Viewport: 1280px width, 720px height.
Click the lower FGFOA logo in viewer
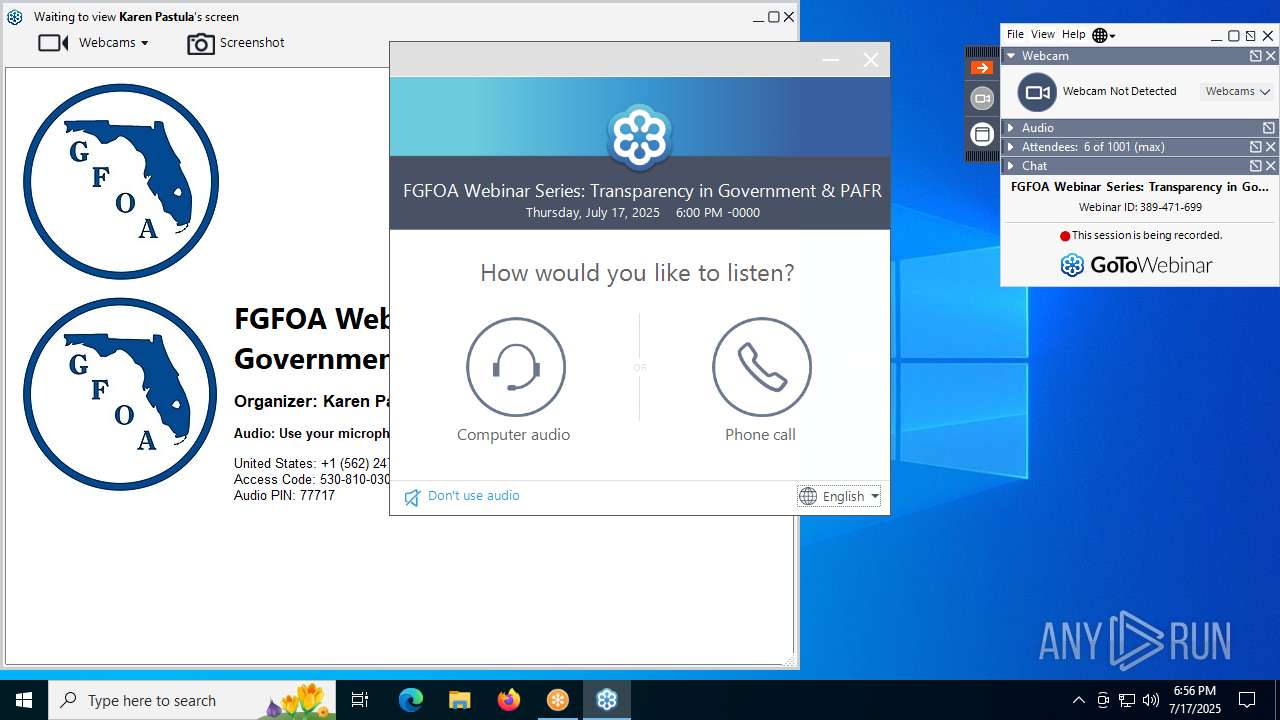[x=120, y=394]
